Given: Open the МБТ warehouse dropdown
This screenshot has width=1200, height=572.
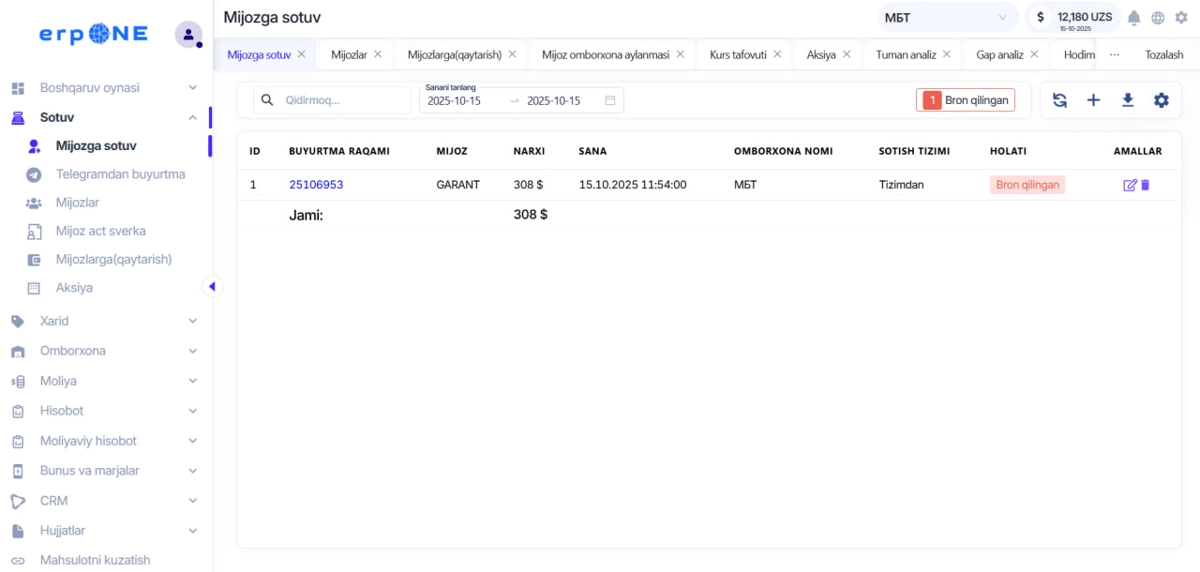Looking at the screenshot, I should click(946, 18).
